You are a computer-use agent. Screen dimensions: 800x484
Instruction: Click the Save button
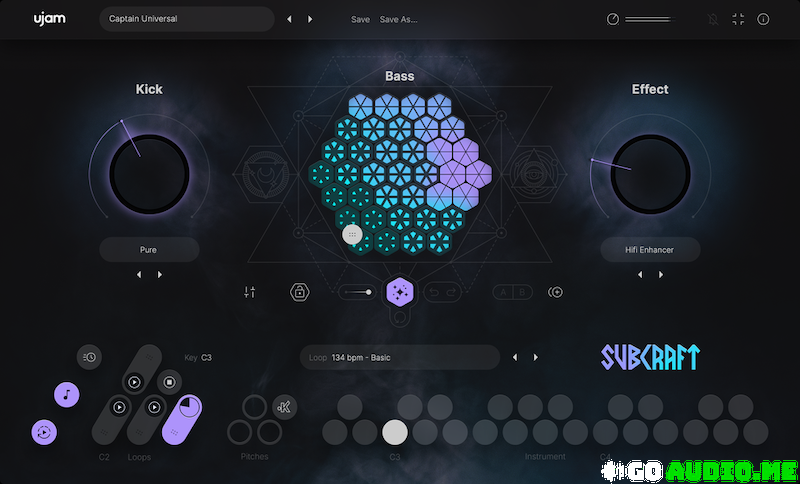click(x=360, y=19)
